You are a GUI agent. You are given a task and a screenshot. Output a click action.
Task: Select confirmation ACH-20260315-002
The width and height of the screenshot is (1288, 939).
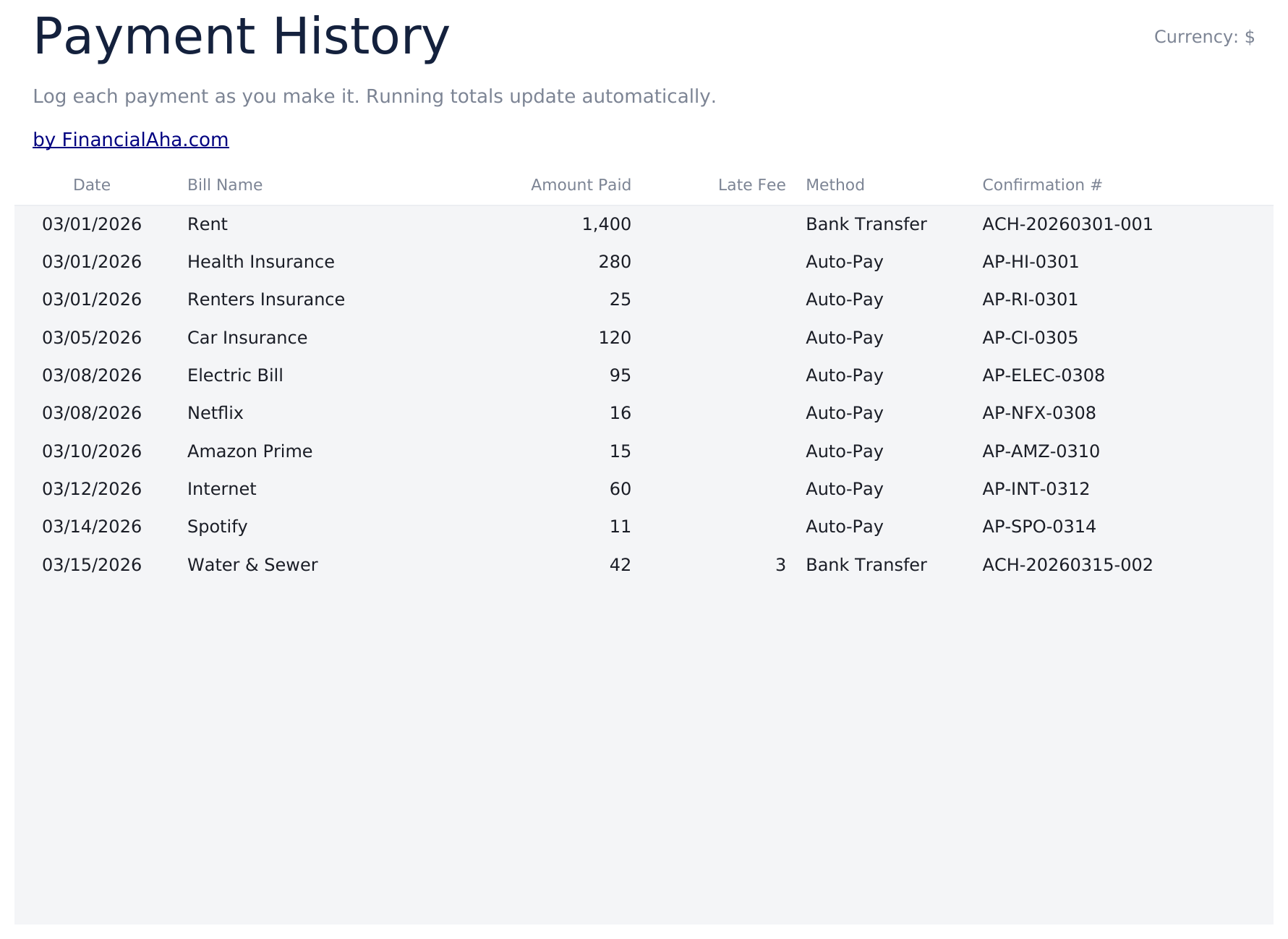coord(1067,565)
